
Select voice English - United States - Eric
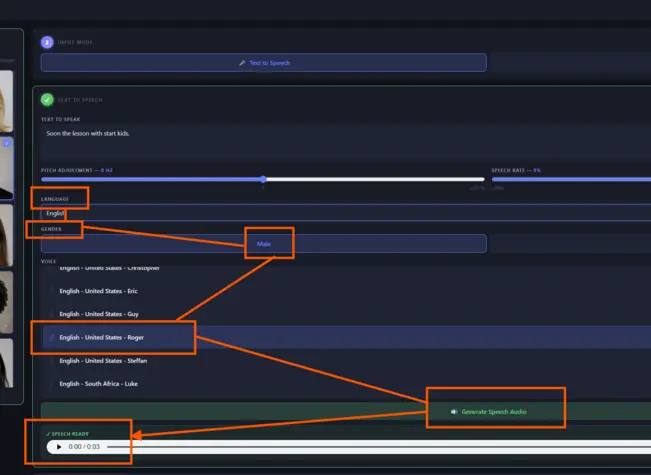(347, 291)
